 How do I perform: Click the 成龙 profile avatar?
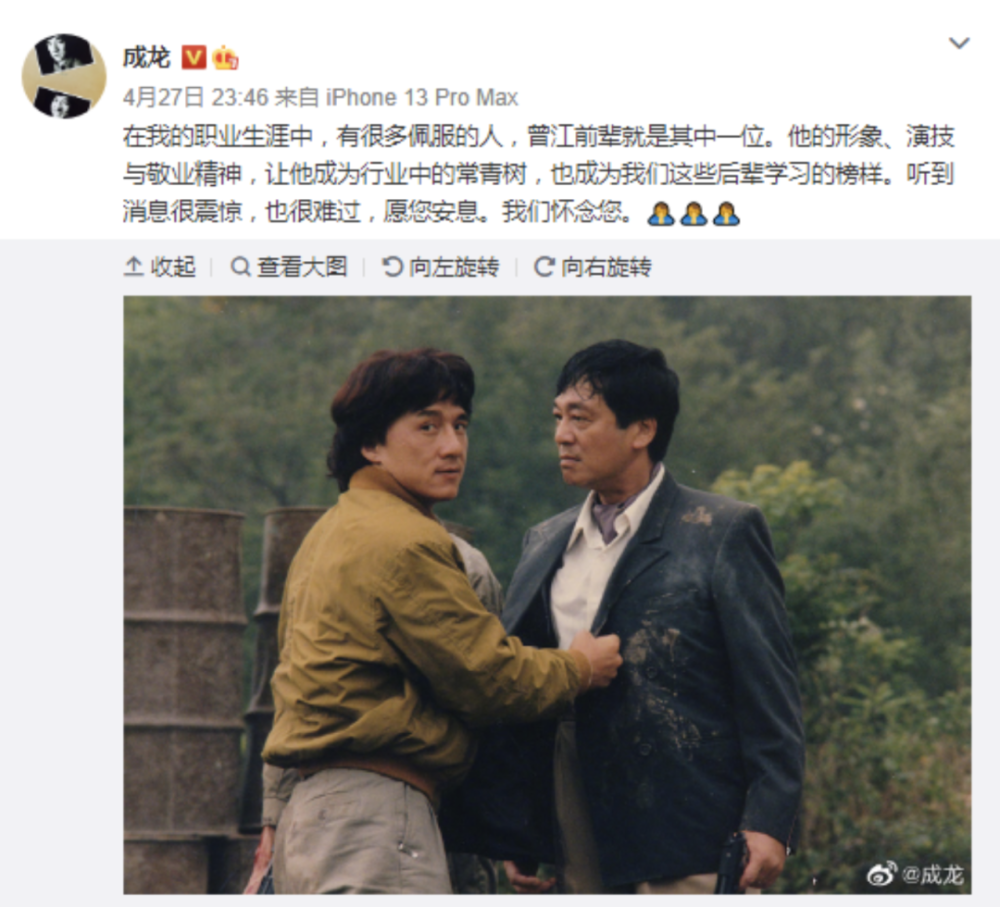64,76
